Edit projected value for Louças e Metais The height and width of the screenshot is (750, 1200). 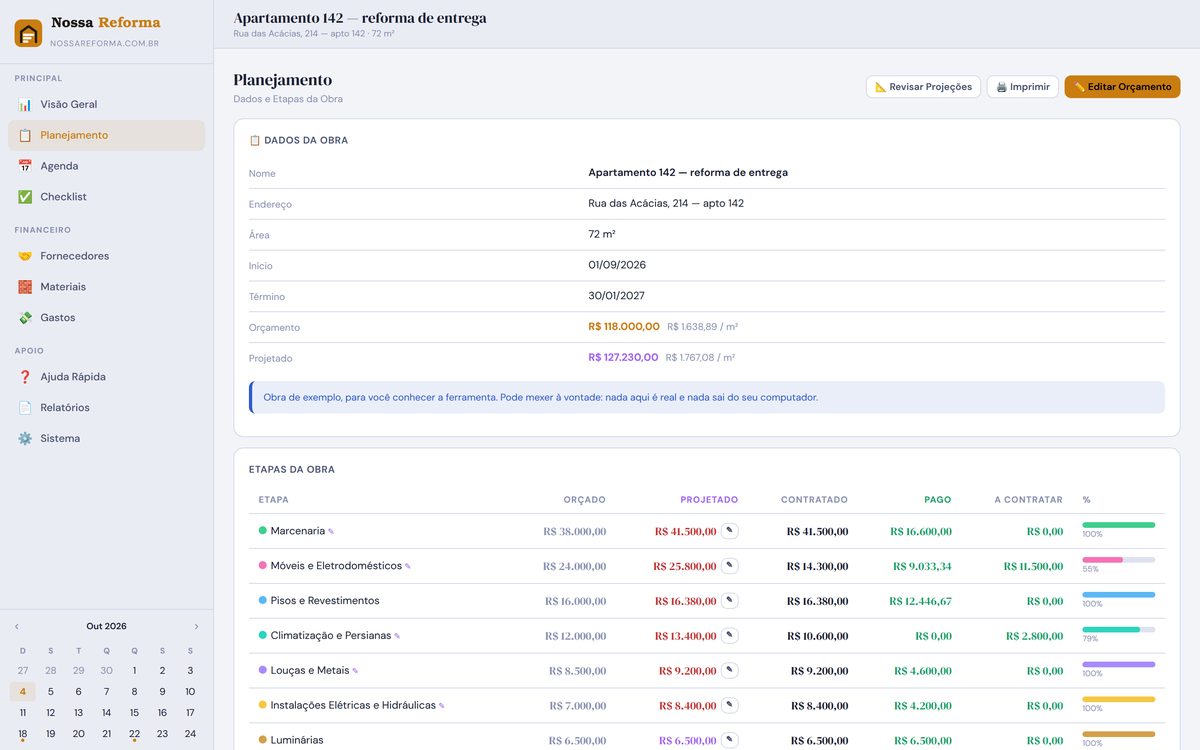point(730,671)
